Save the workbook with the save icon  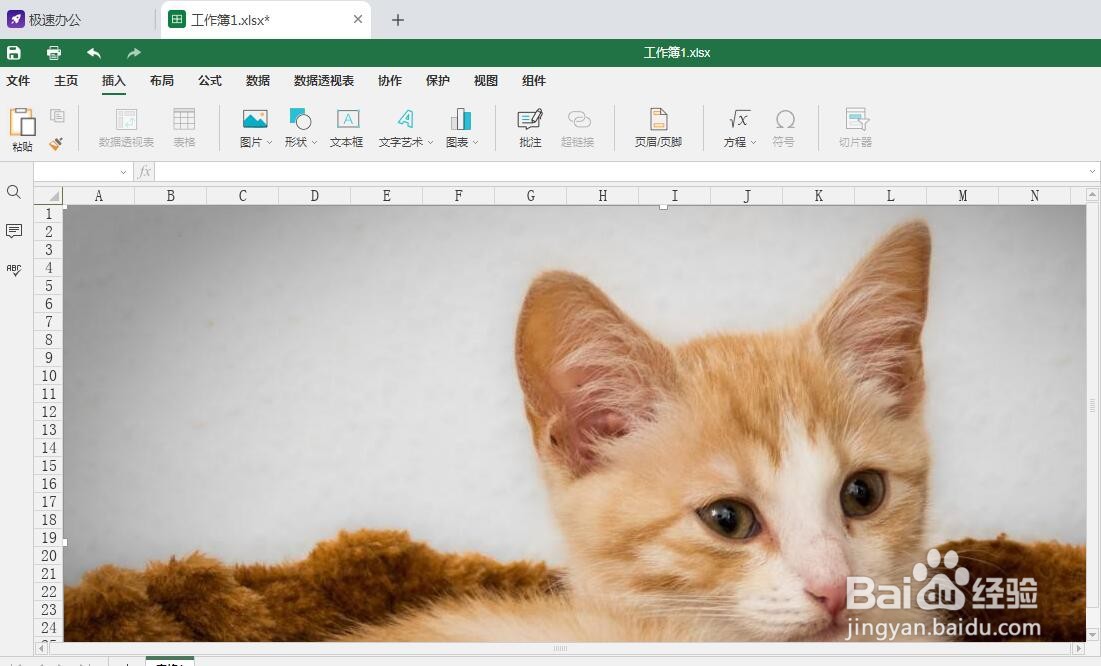14,52
